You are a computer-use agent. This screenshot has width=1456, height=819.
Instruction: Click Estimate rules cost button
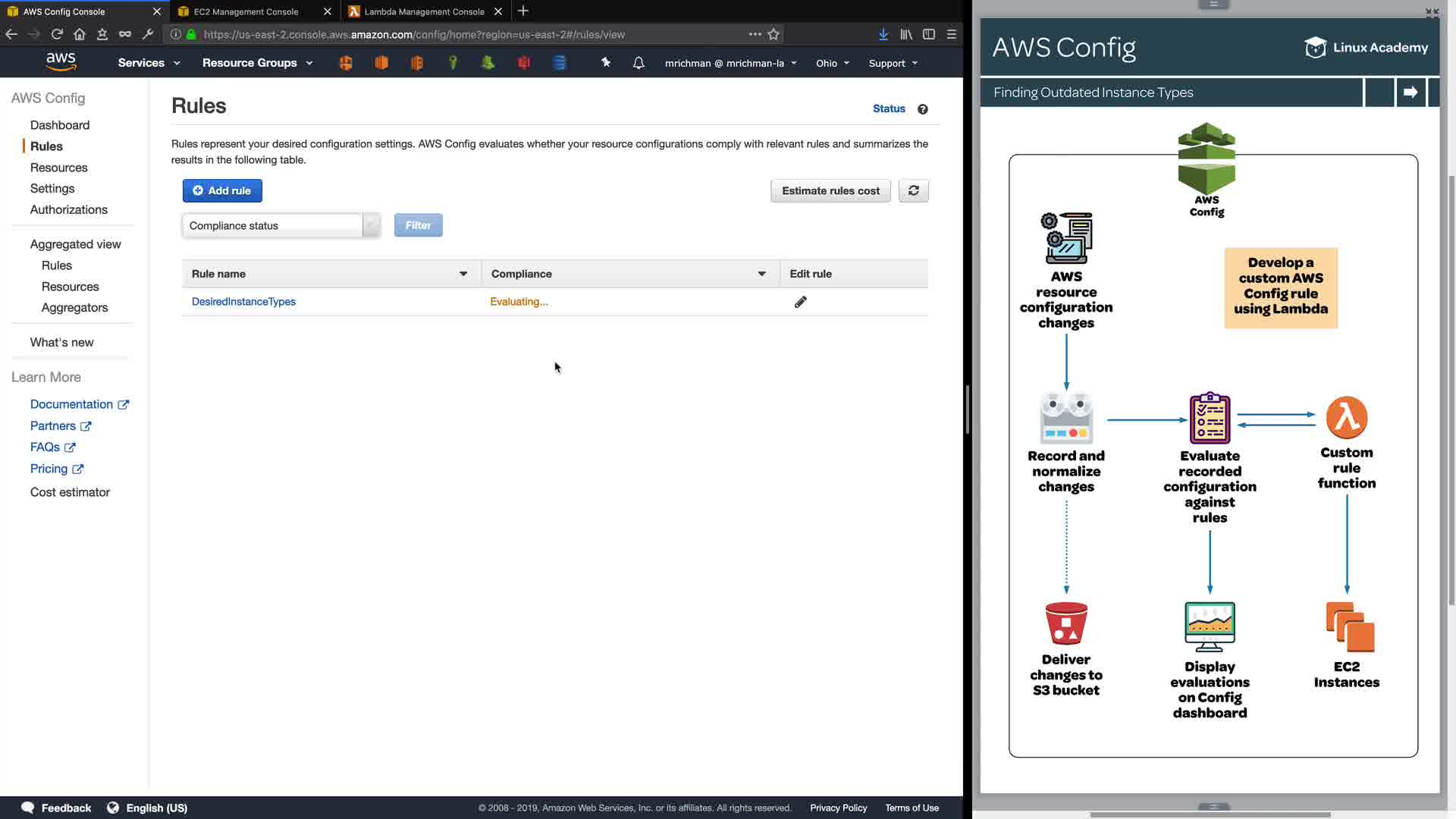[x=830, y=190]
